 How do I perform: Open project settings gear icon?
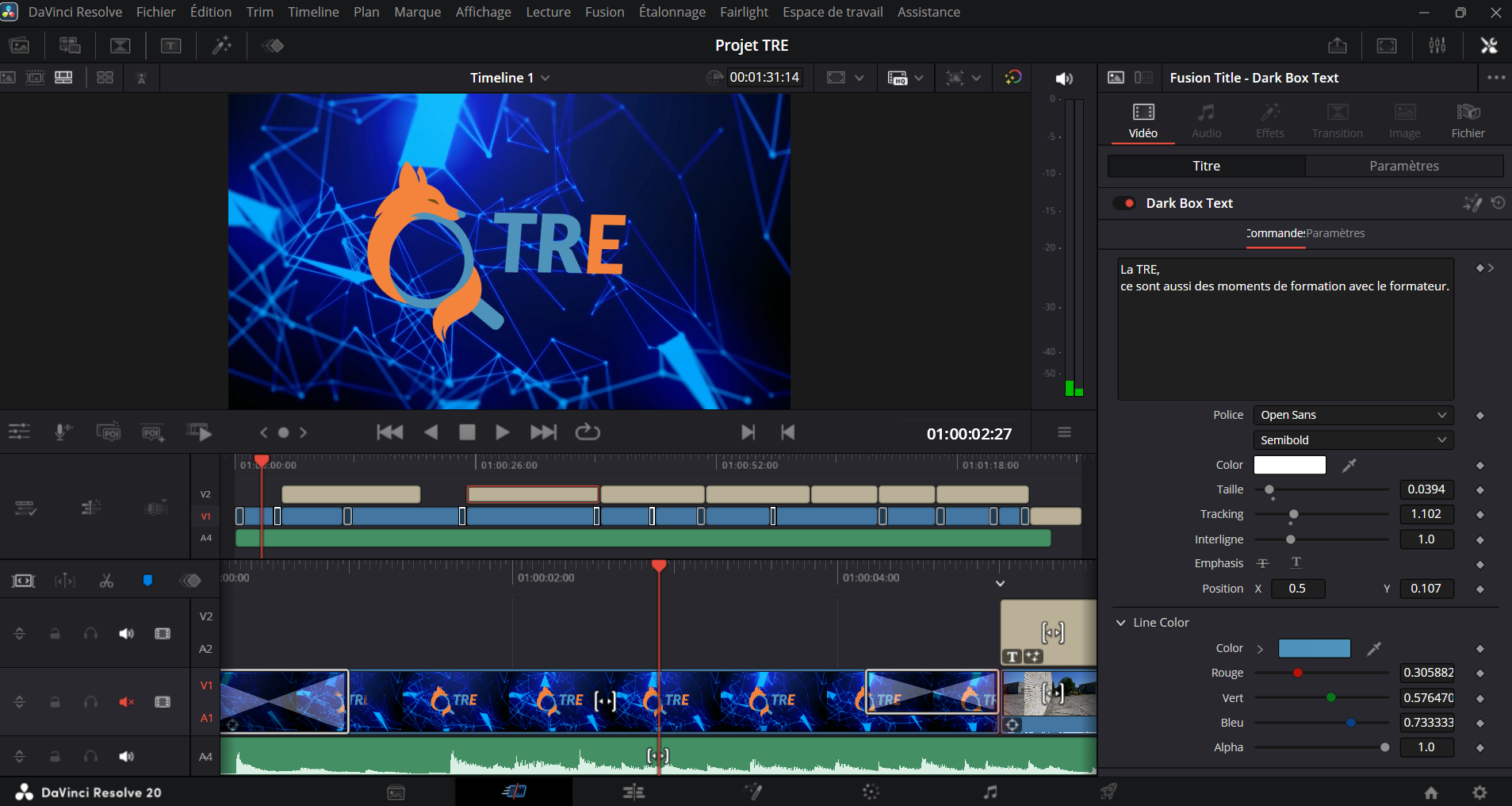point(1479,792)
